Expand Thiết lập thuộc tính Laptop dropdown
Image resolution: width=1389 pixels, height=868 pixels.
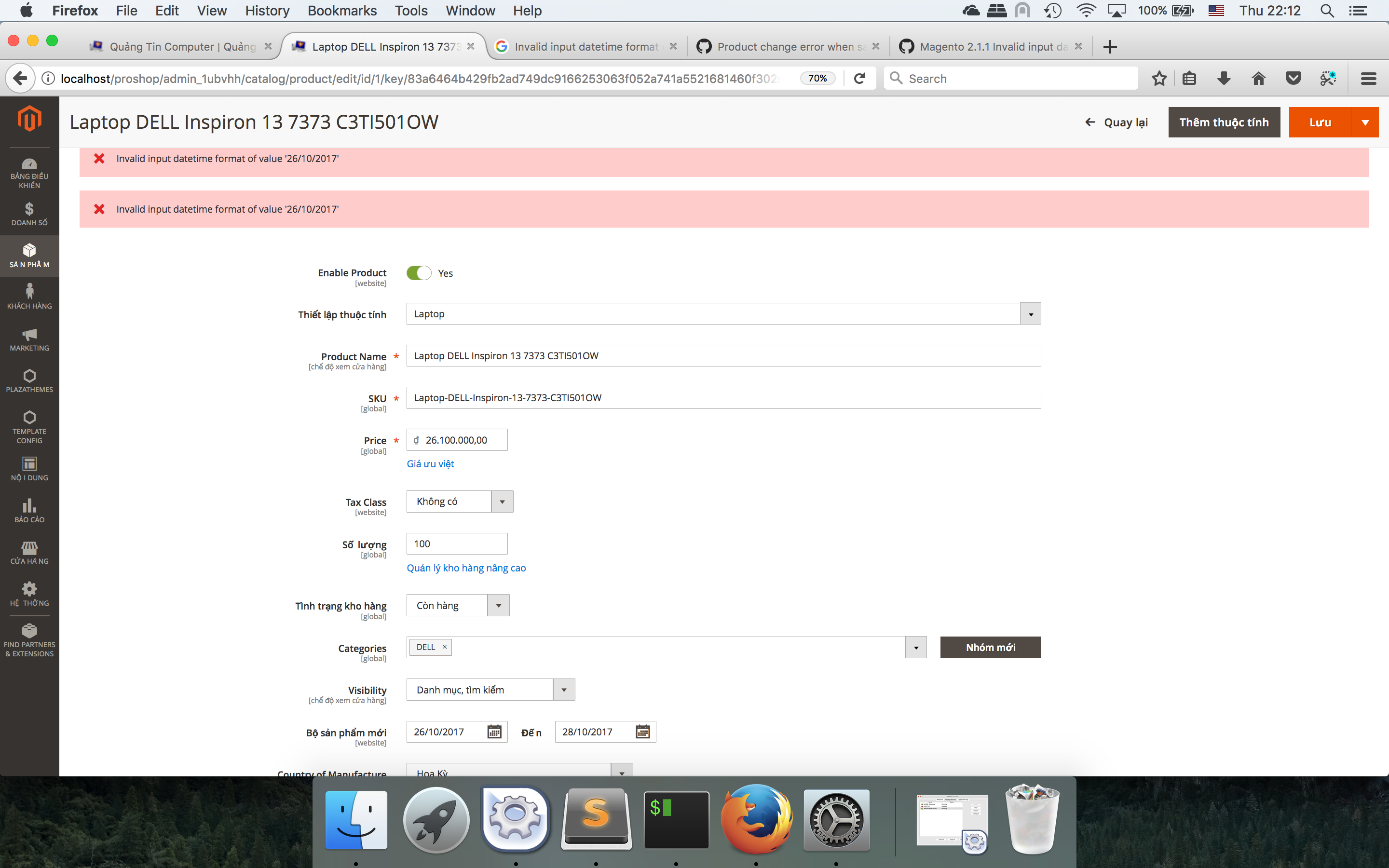pyautogui.click(x=1030, y=314)
